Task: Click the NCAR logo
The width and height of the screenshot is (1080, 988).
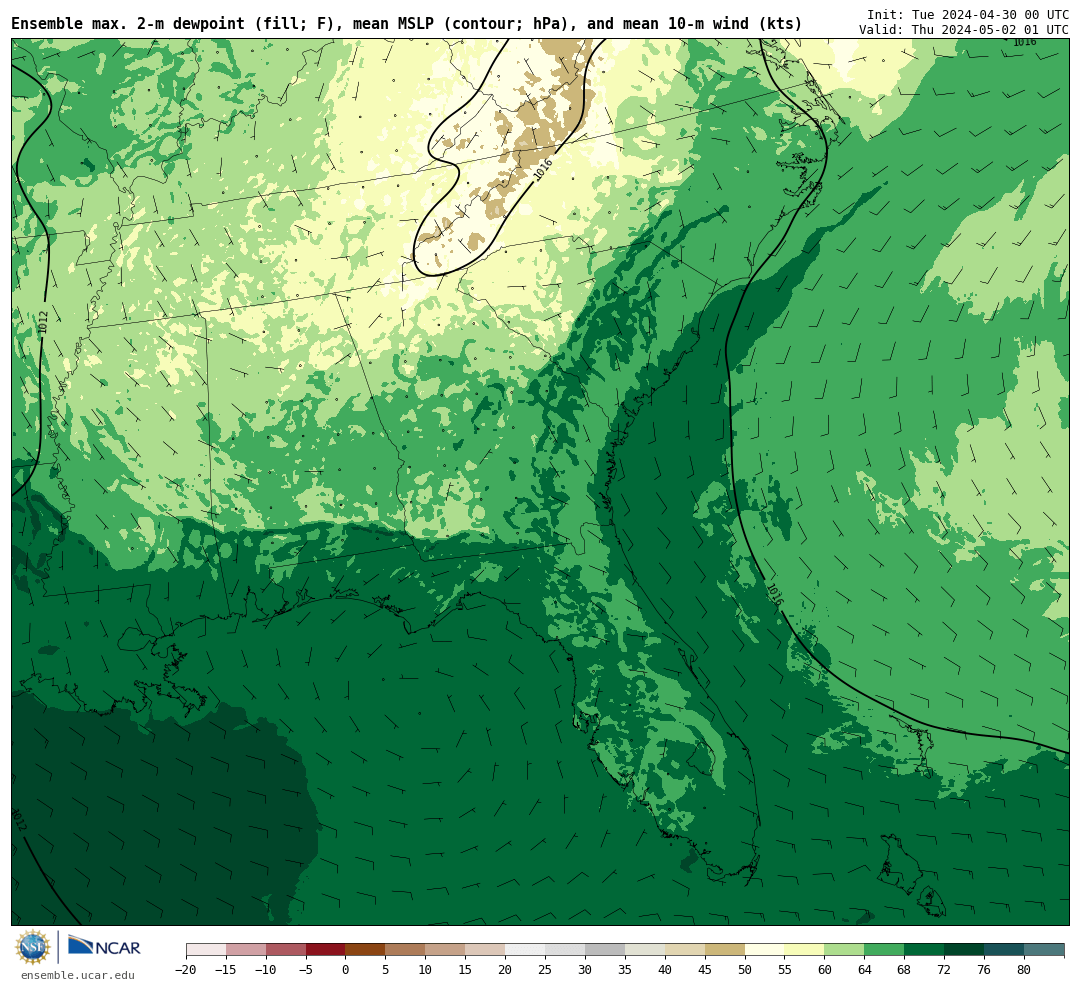Action: 104,947
